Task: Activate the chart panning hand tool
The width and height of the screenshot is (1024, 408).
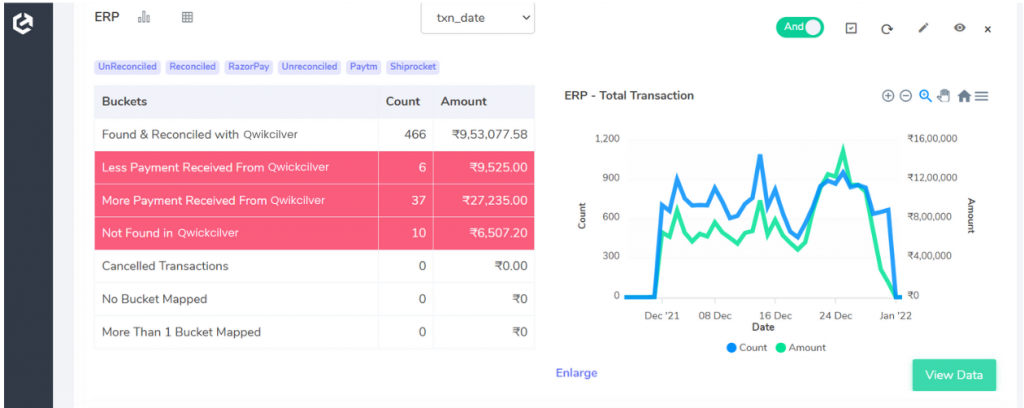Action: 943,96
